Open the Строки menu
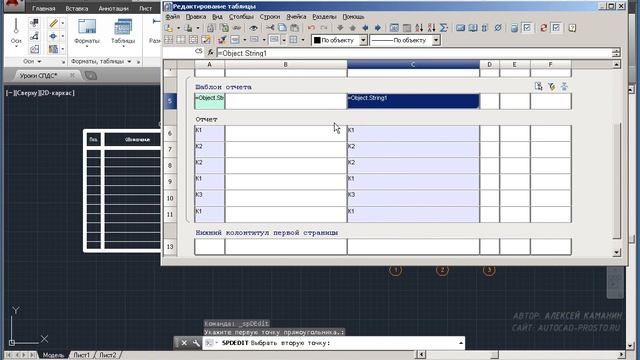Viewport: 640px width, 360px height. [270, 17]
